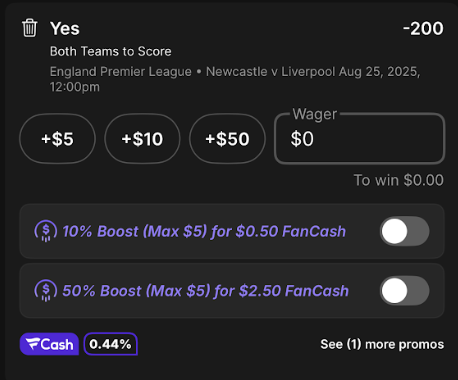Open See (1) more promos
The height and width of the screenshot is (380, 458).
[382, 344]
